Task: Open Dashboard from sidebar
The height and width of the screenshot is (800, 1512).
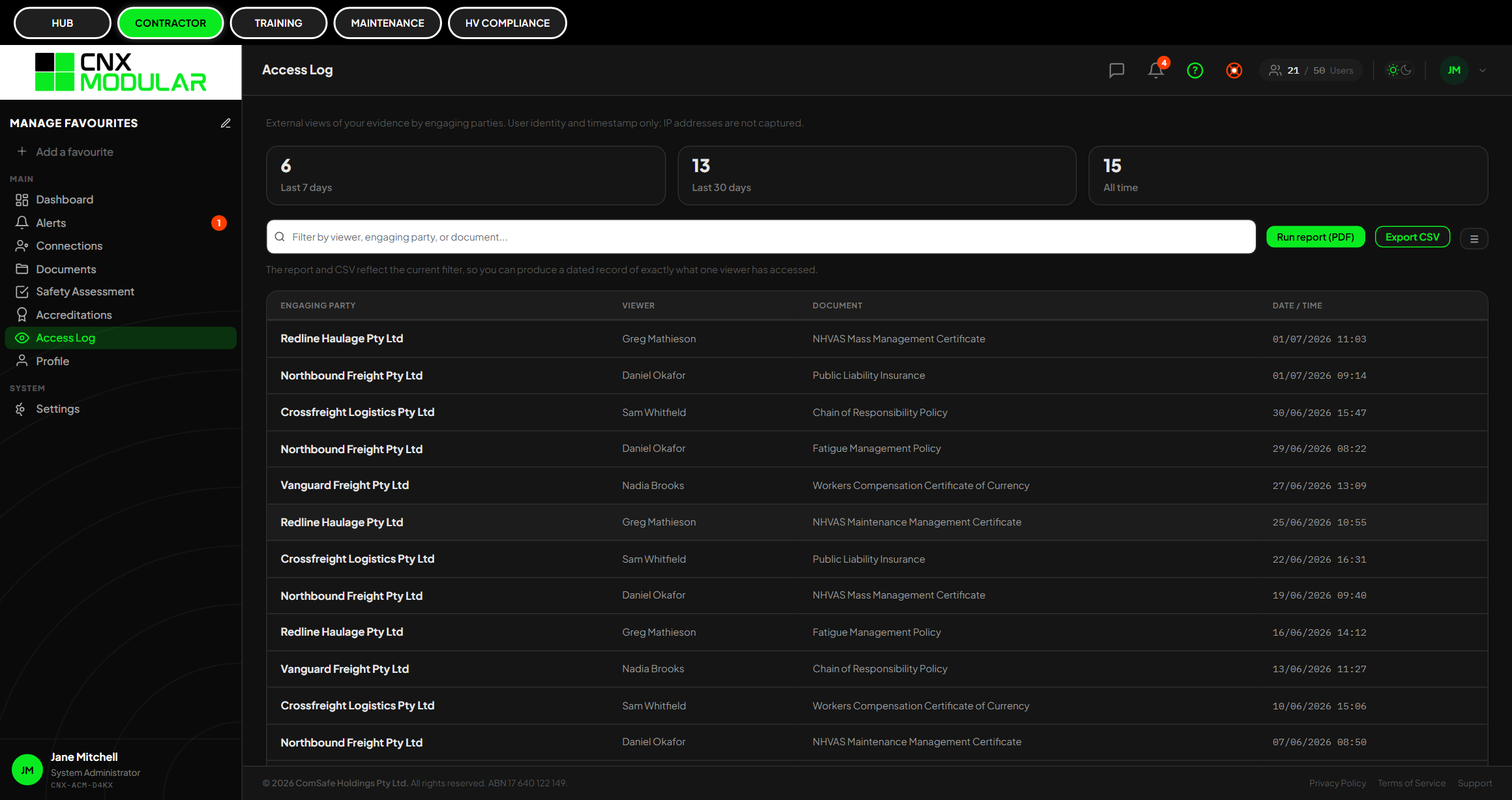Action: click(x=121, y=200)
